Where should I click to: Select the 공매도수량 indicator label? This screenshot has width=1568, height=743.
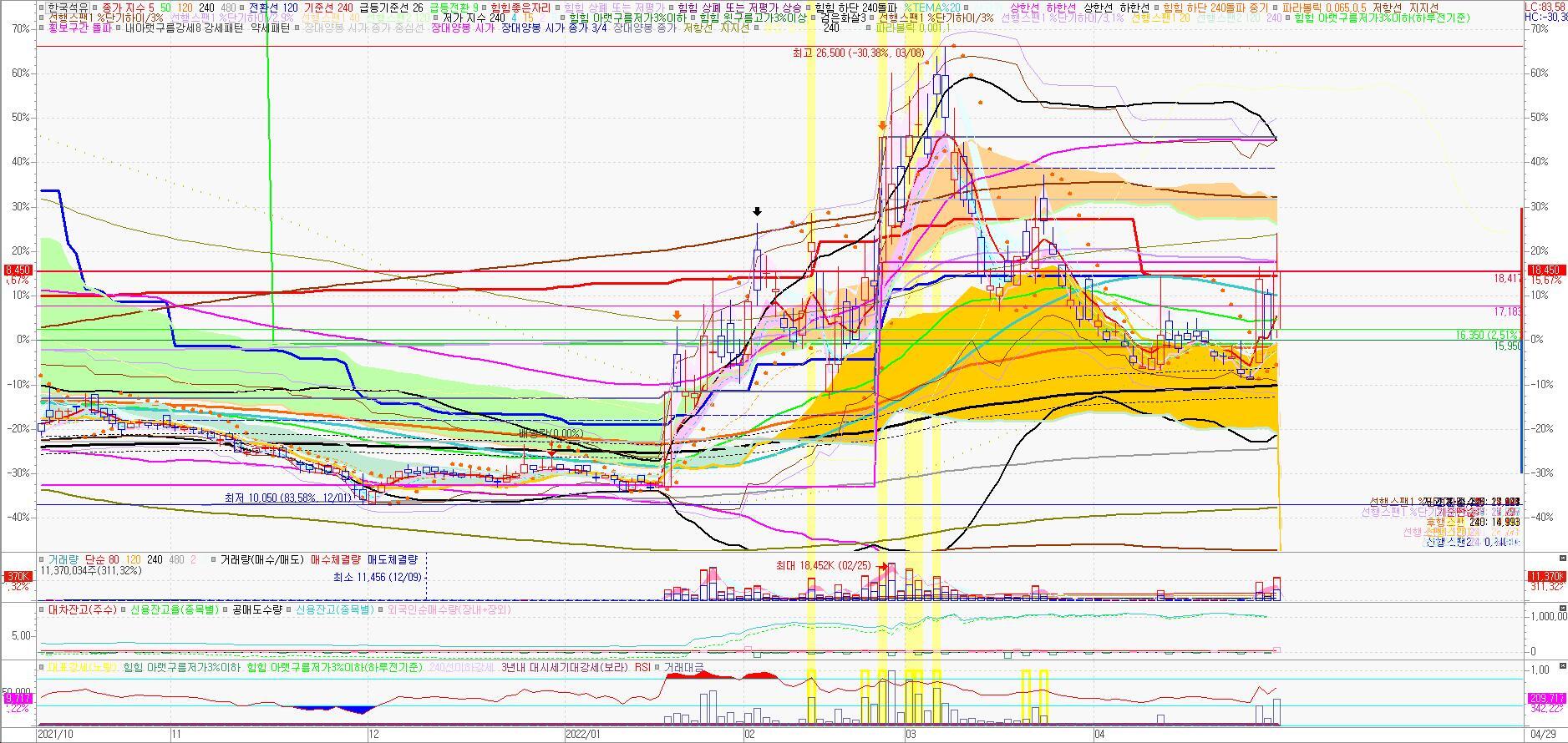pos(261,610)
